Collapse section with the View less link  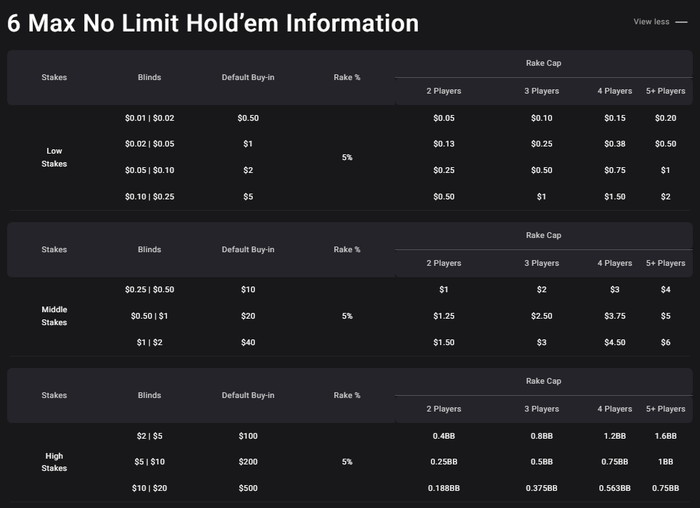click(x=651, y=21)
